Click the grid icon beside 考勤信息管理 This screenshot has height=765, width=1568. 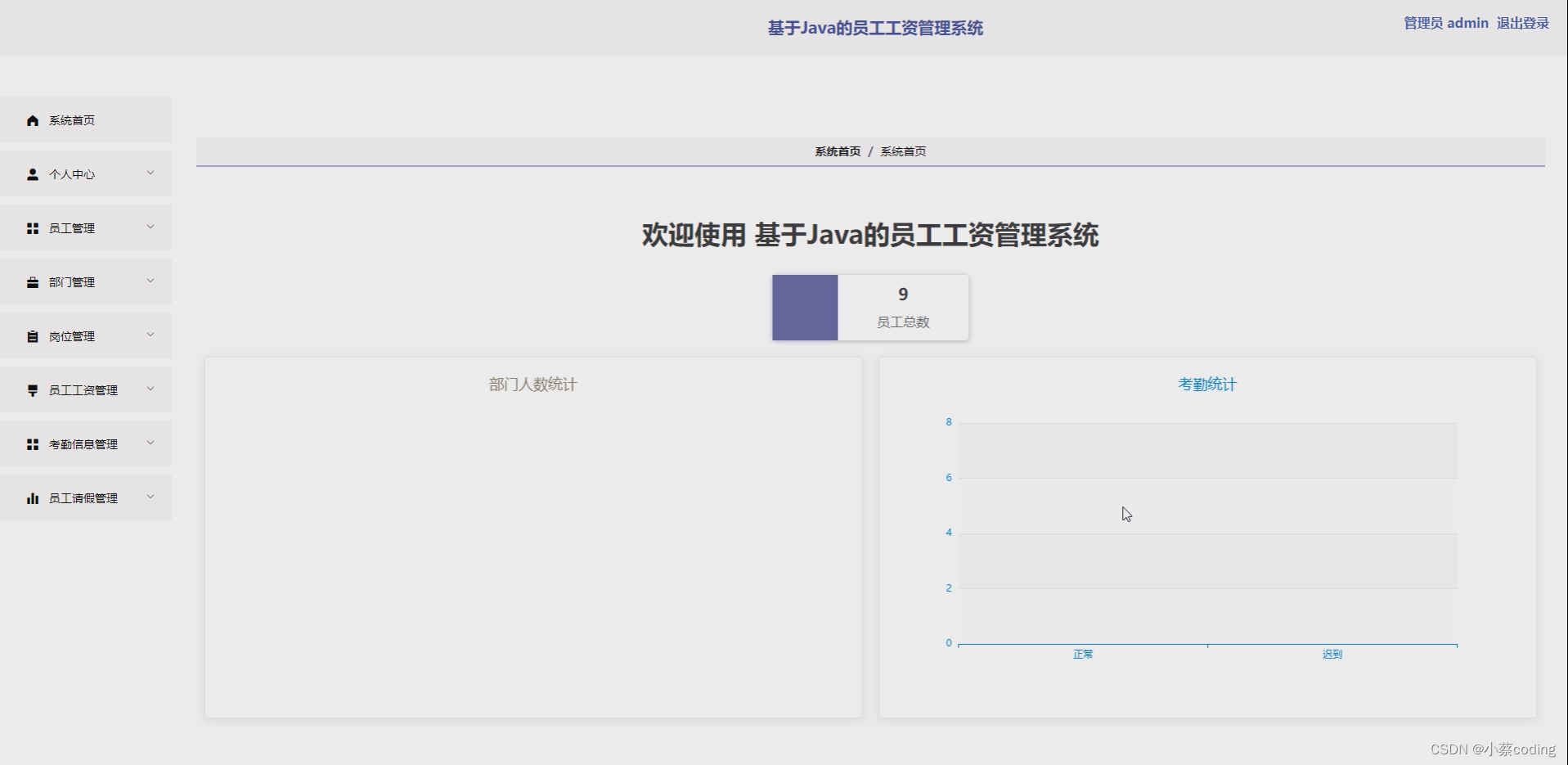(33, 444)
